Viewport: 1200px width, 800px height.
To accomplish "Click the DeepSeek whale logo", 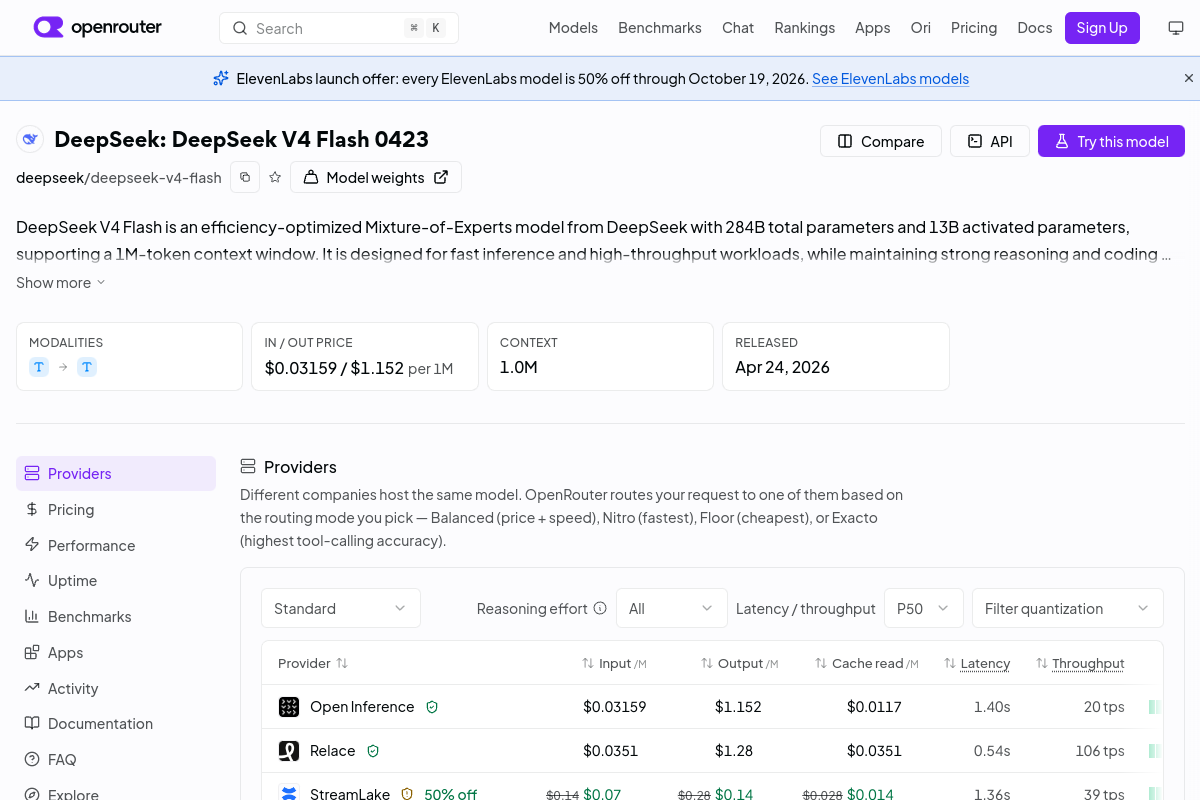I will 30,139.
